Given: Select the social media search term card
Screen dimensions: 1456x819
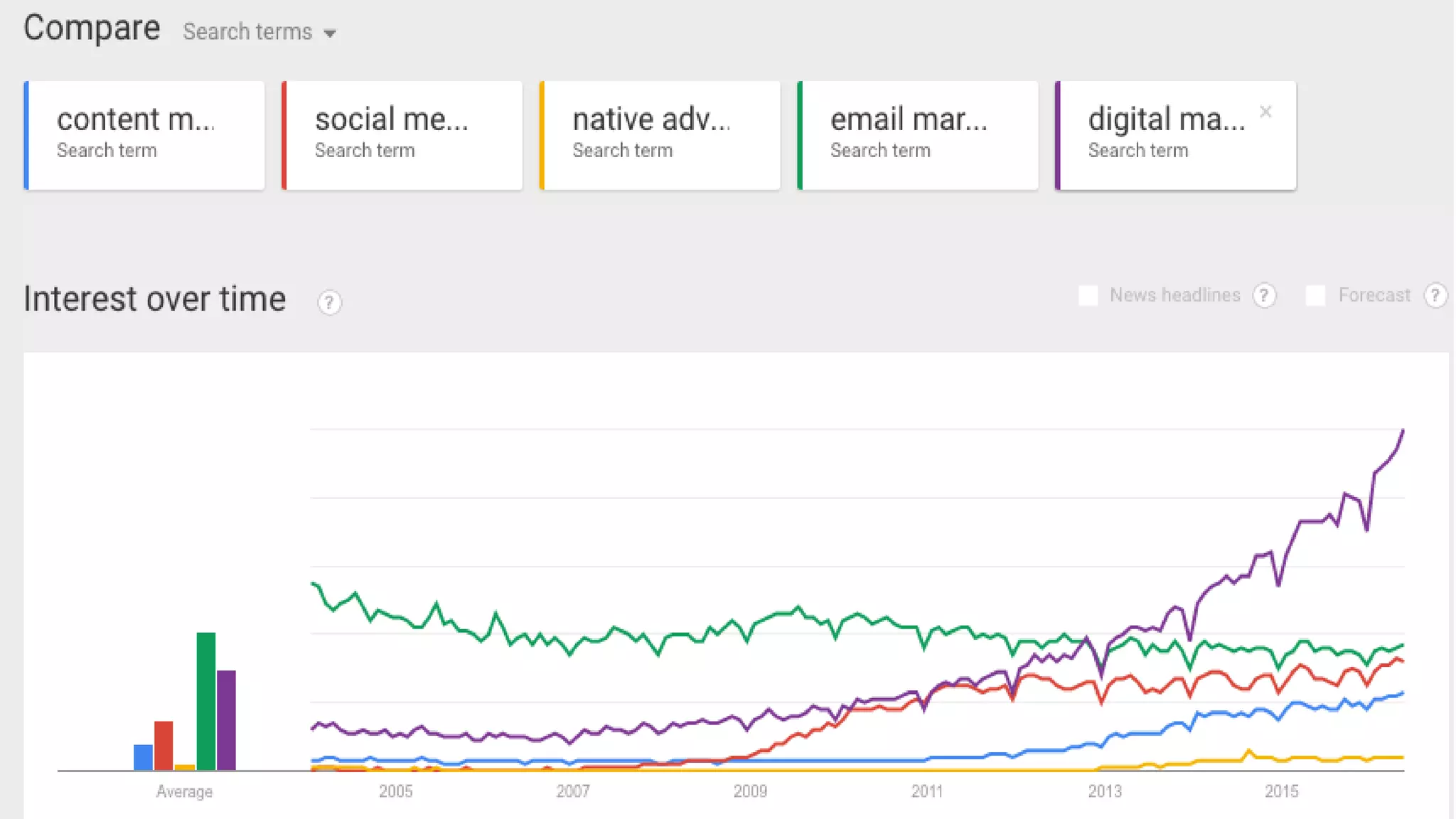Looking at the screenshot, I should pos(402,135).
